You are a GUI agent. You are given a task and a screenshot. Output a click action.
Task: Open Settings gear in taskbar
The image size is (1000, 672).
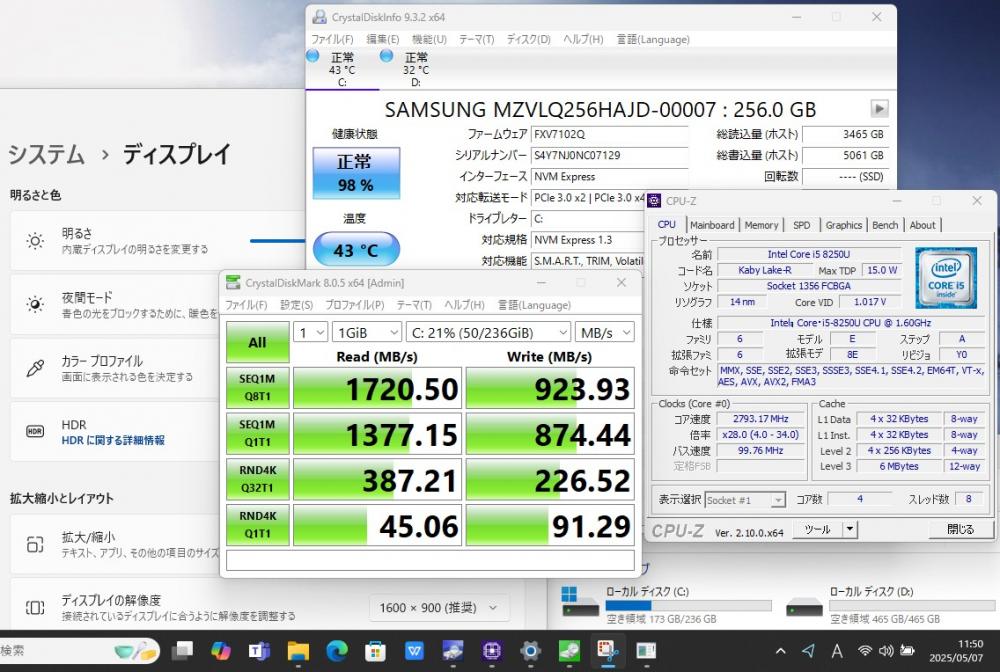tap(530, 651)
